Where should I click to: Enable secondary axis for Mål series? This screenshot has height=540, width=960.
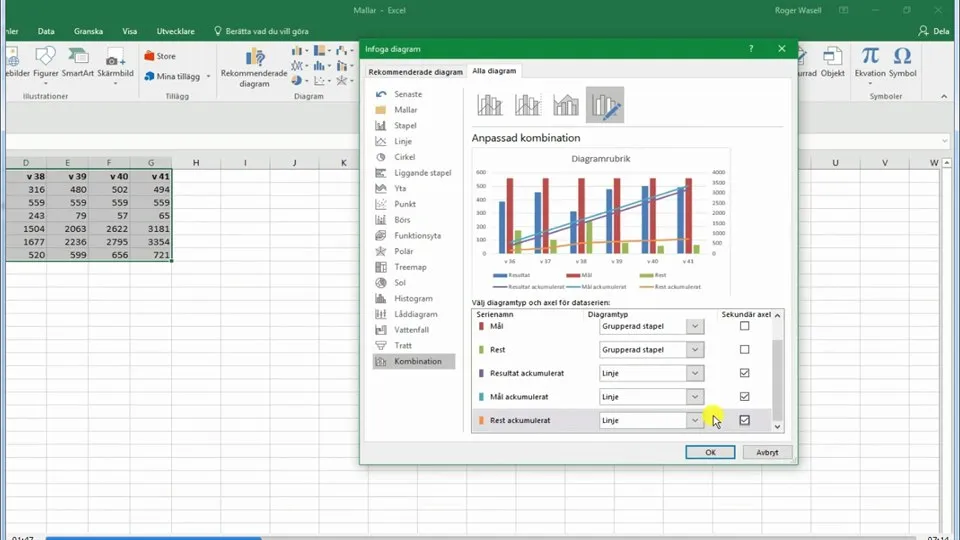point(744,326)
